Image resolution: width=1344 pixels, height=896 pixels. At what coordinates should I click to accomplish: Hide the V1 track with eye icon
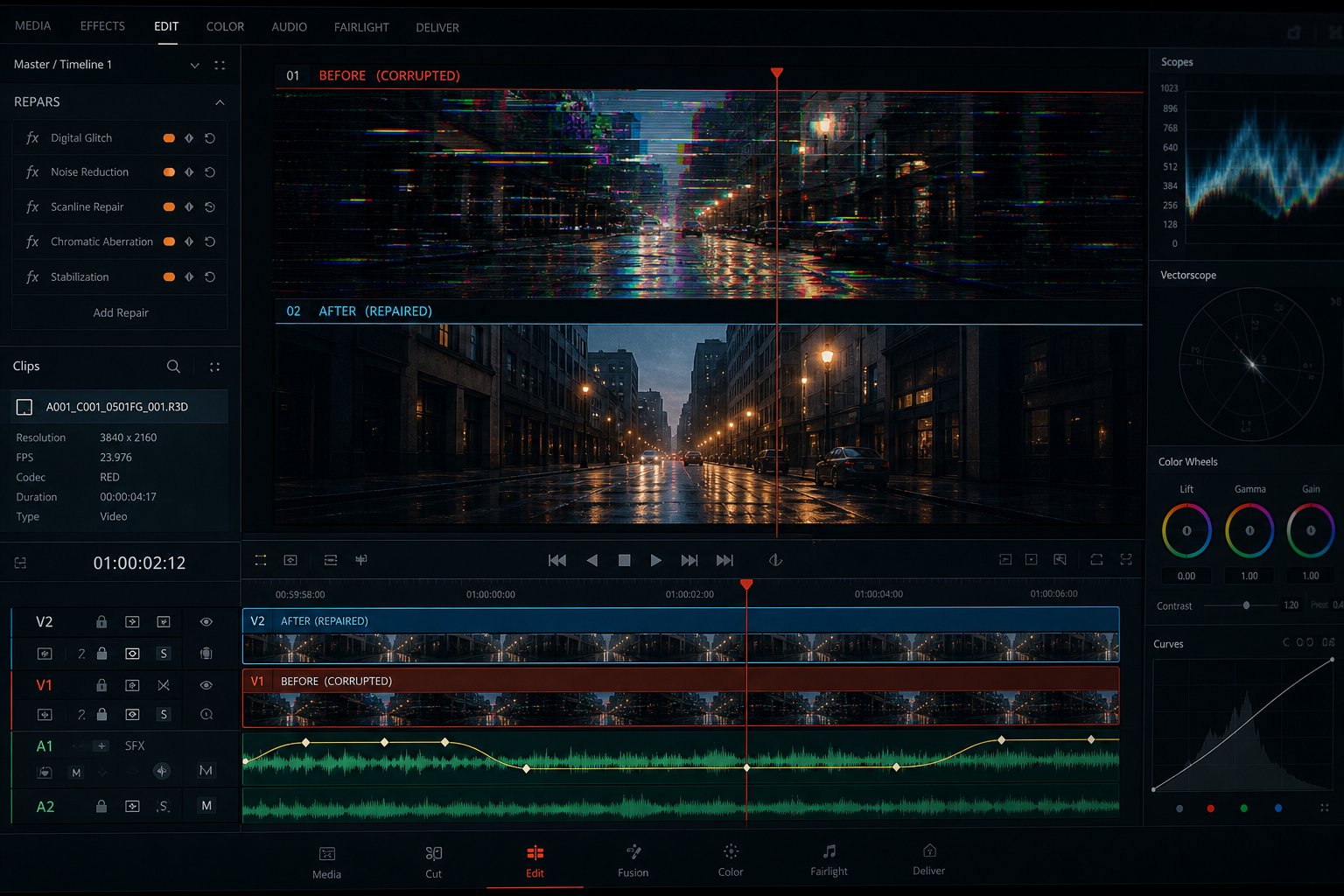206,685
